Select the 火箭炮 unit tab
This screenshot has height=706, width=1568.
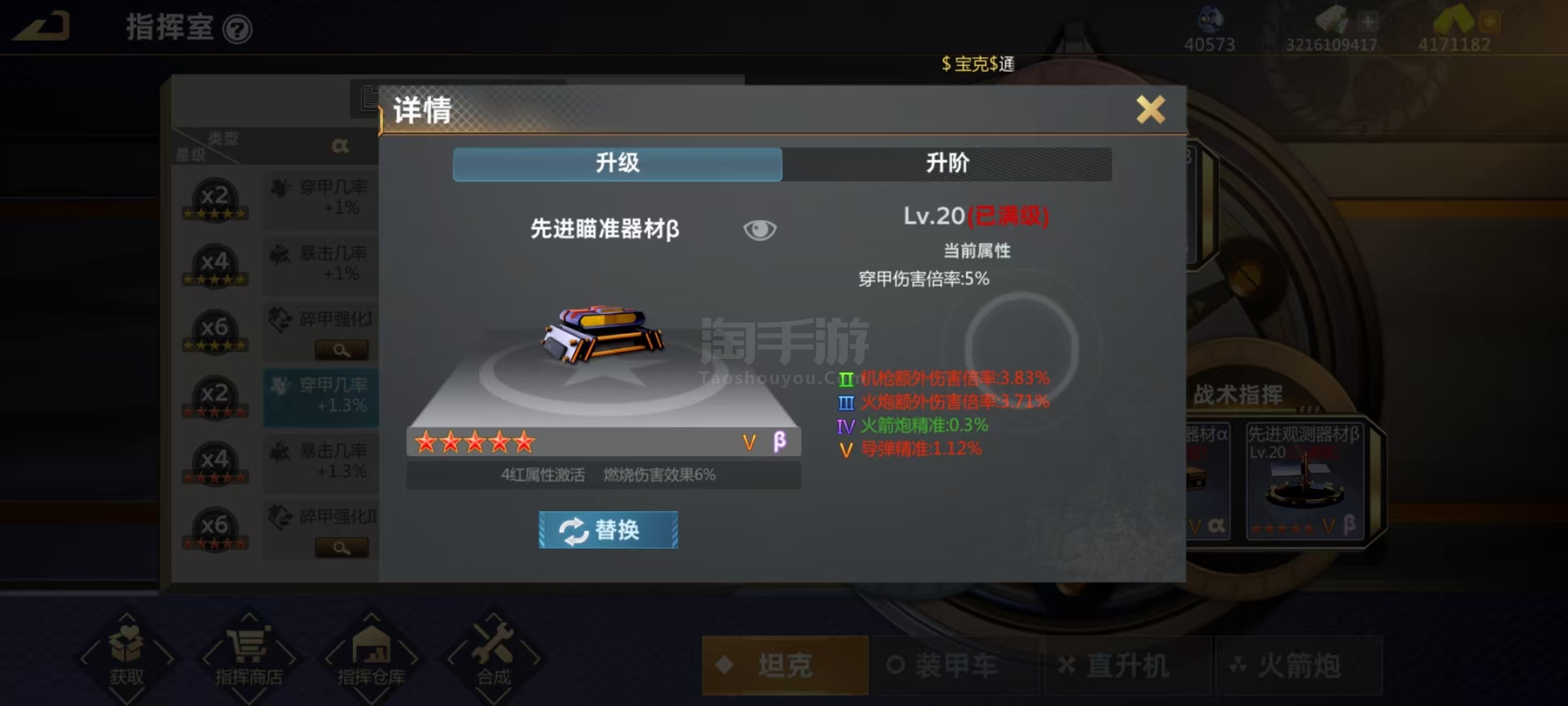[x=1299, y=665]
